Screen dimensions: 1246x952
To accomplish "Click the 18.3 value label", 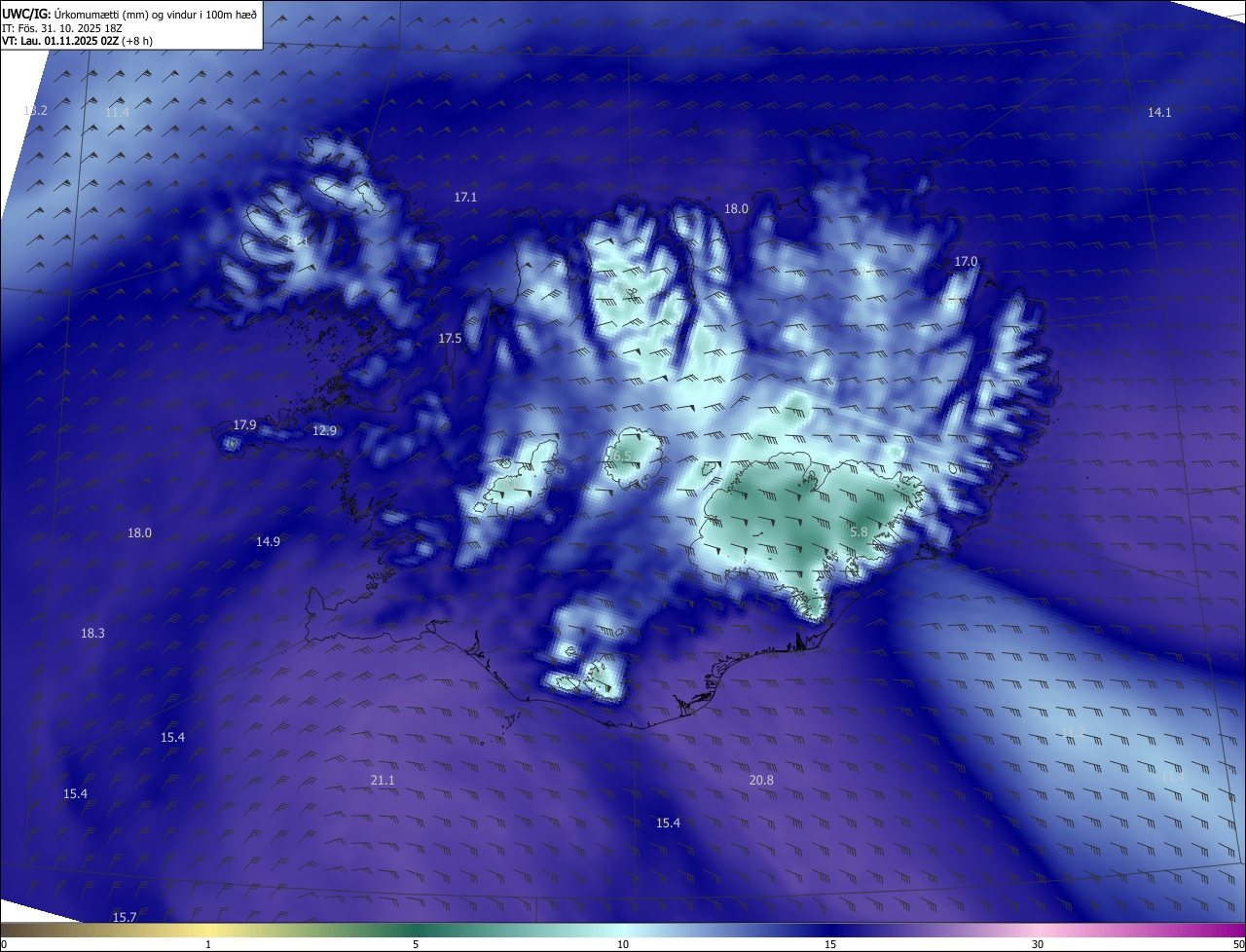I will [92, 634].
